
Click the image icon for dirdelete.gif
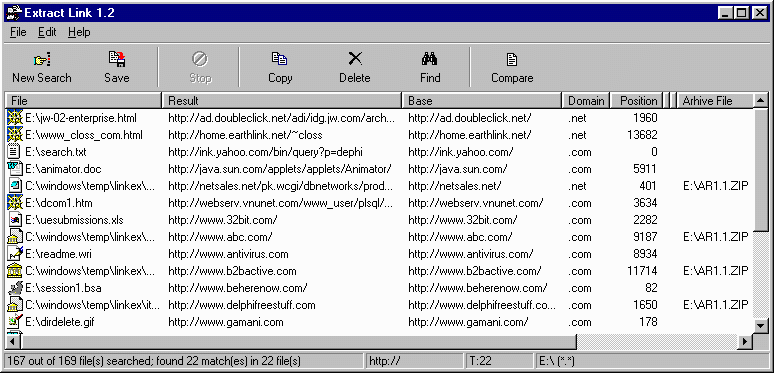pos(15,322)
